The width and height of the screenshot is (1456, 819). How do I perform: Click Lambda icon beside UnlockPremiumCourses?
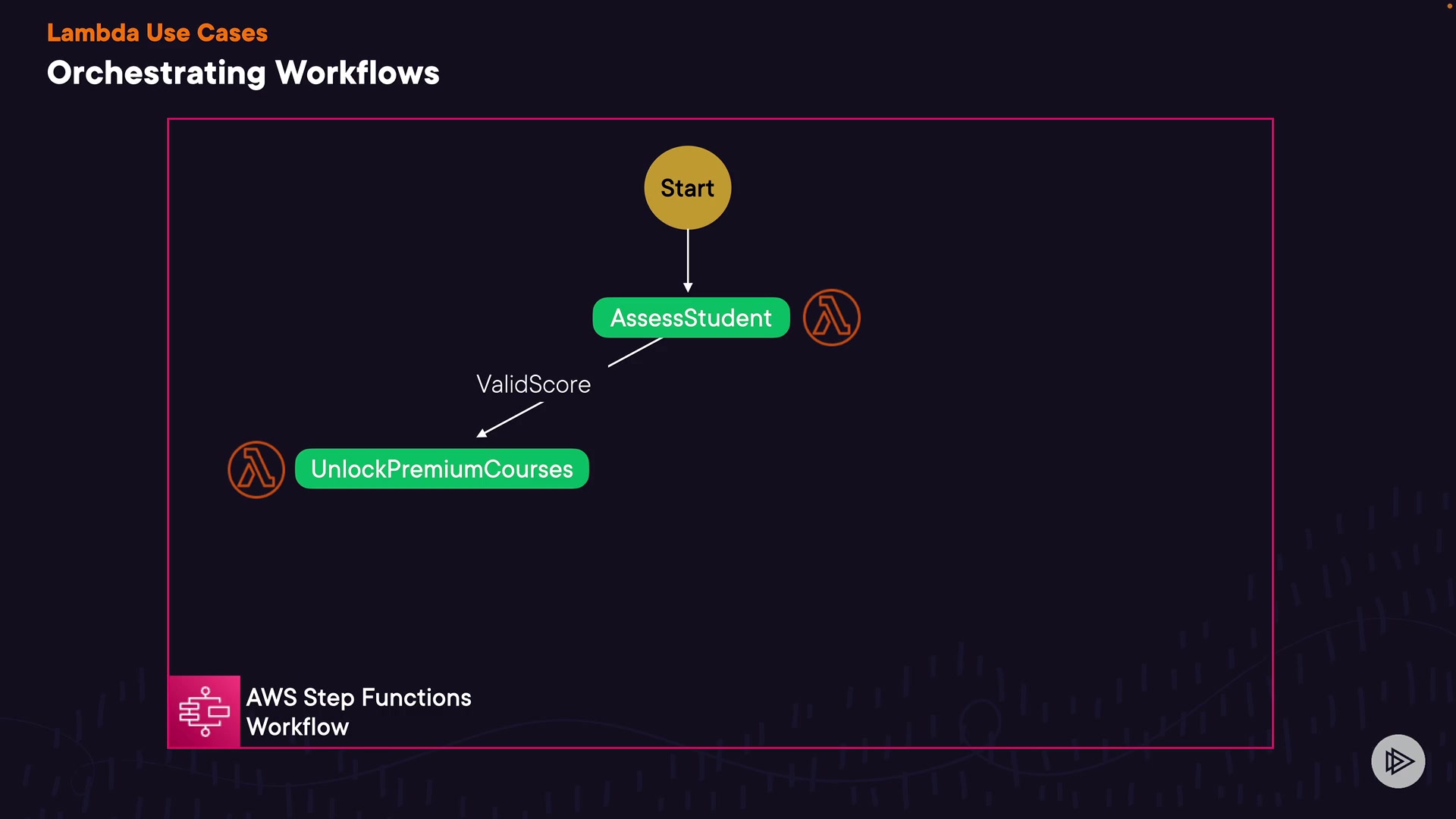click(x=256, y=469)
